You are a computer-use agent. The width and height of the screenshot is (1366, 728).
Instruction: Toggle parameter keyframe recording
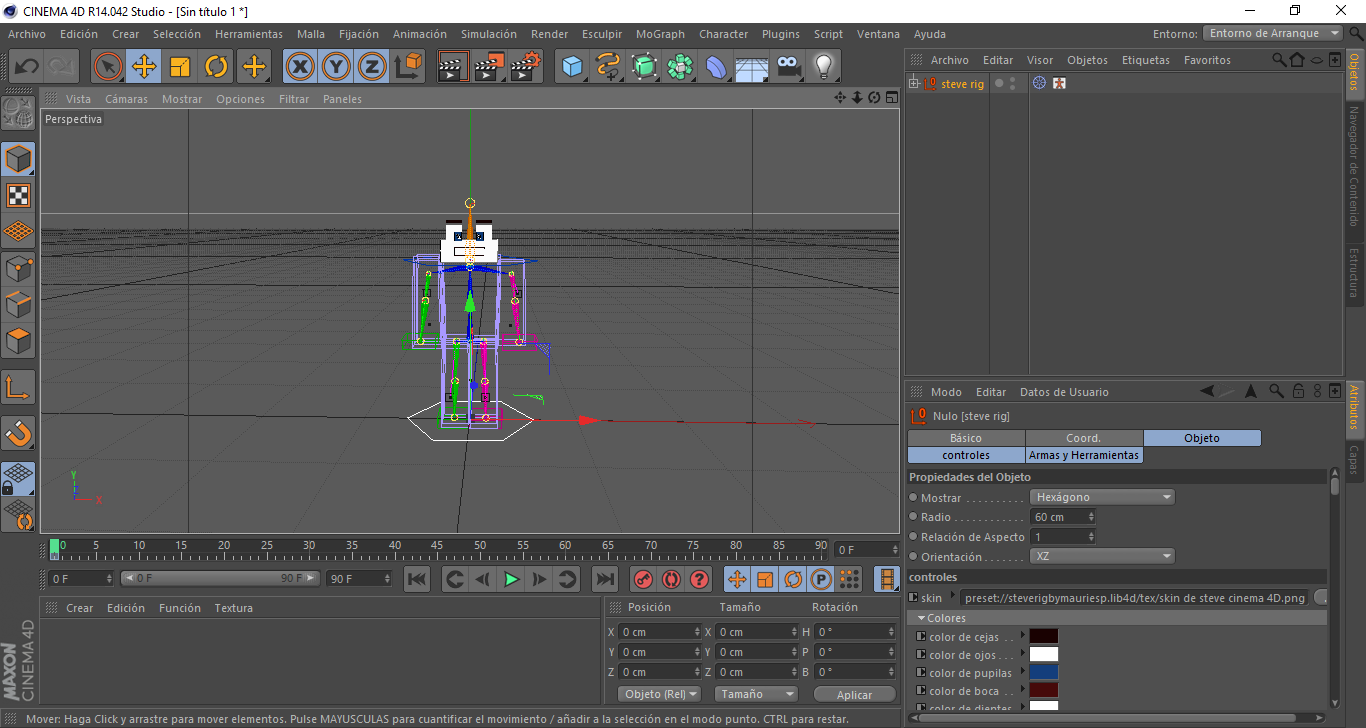(x=821, y=579)
